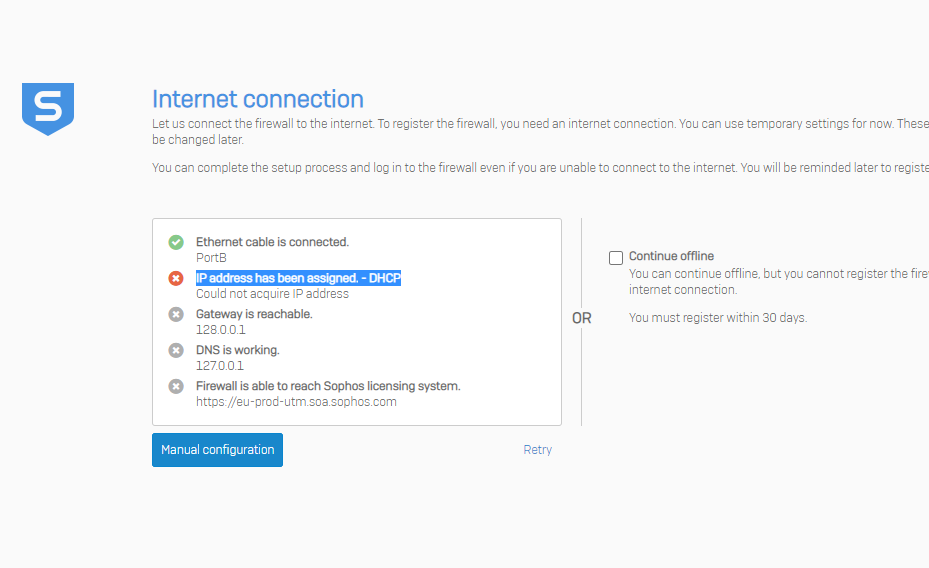This screenshot has height=568, width=929.
Task: Open Manual configuration
Action: pyautogui.click(x=217, y=450)
